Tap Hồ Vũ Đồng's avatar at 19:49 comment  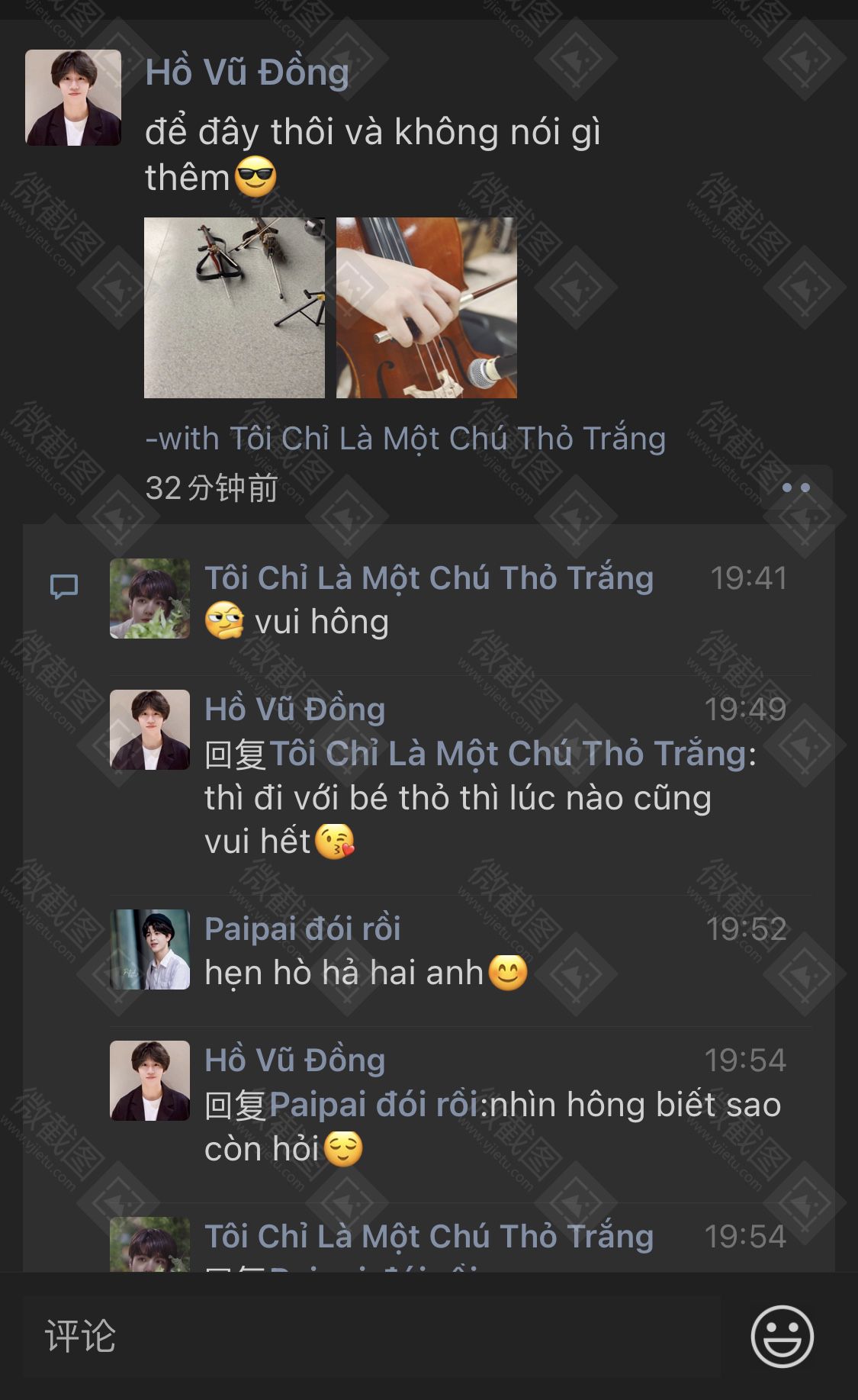149,729
